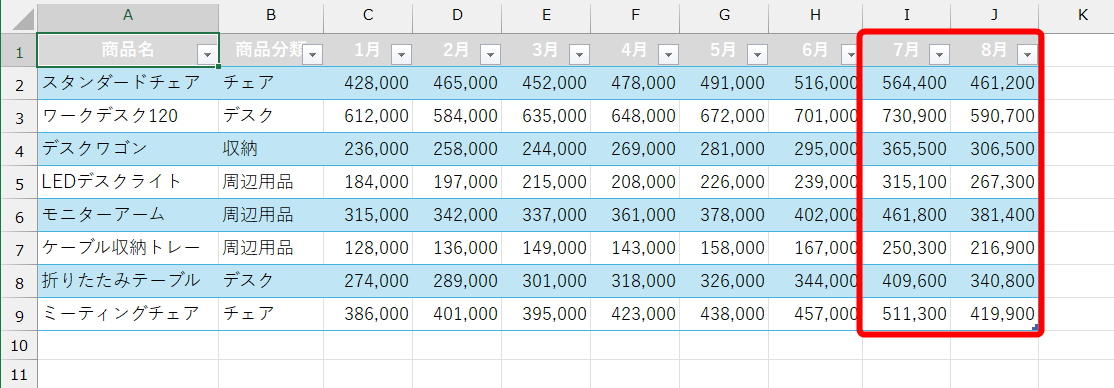Image resolution: width=1114 pixels, height=388 pixels.
Task: Expand the 3月 column filter
Action: (580, 54)
